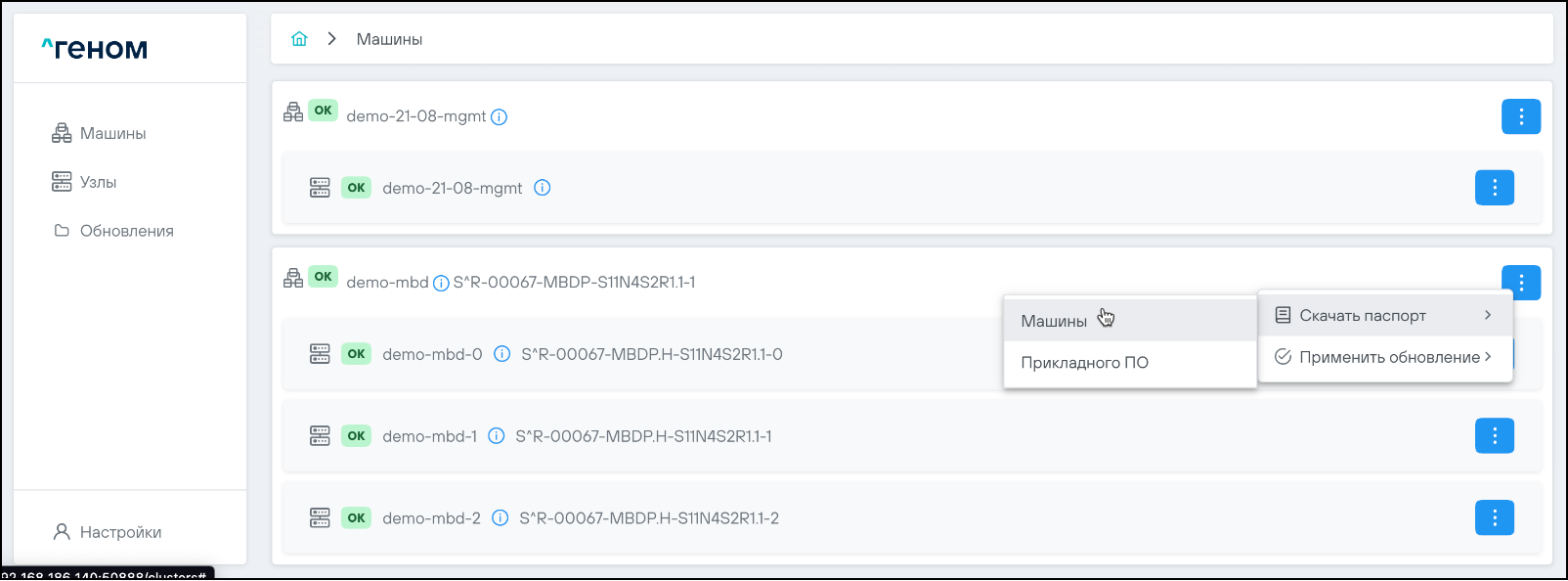
Task: Go to Узлы in the sidebar
Action: point(98,182)
